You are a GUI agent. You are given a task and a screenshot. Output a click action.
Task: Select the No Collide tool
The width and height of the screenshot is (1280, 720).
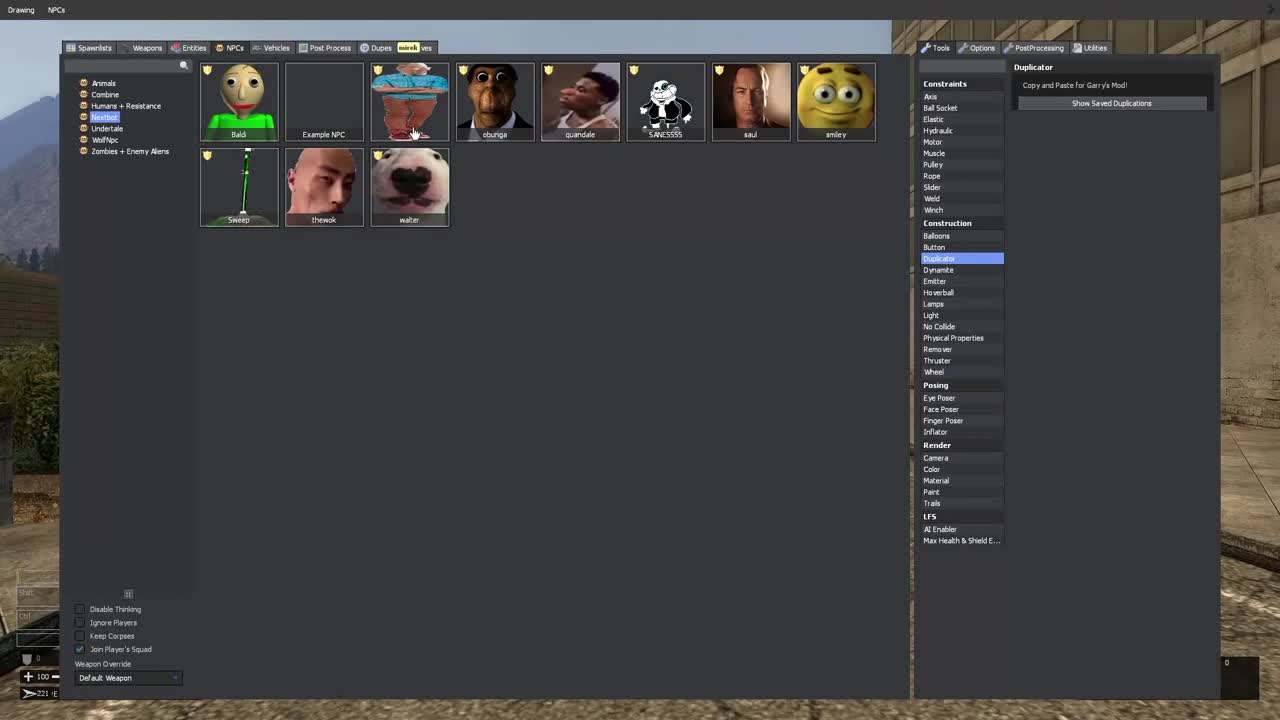(961, 326)
